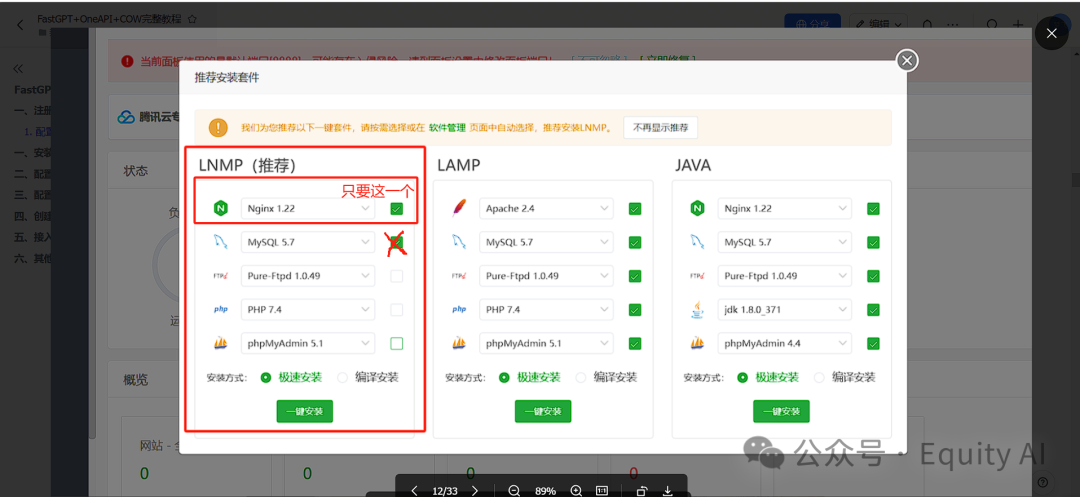Click the 89% zoom level text
Image resolution: width=1080 pixels, height=497 pixels.
click(545, 491)
